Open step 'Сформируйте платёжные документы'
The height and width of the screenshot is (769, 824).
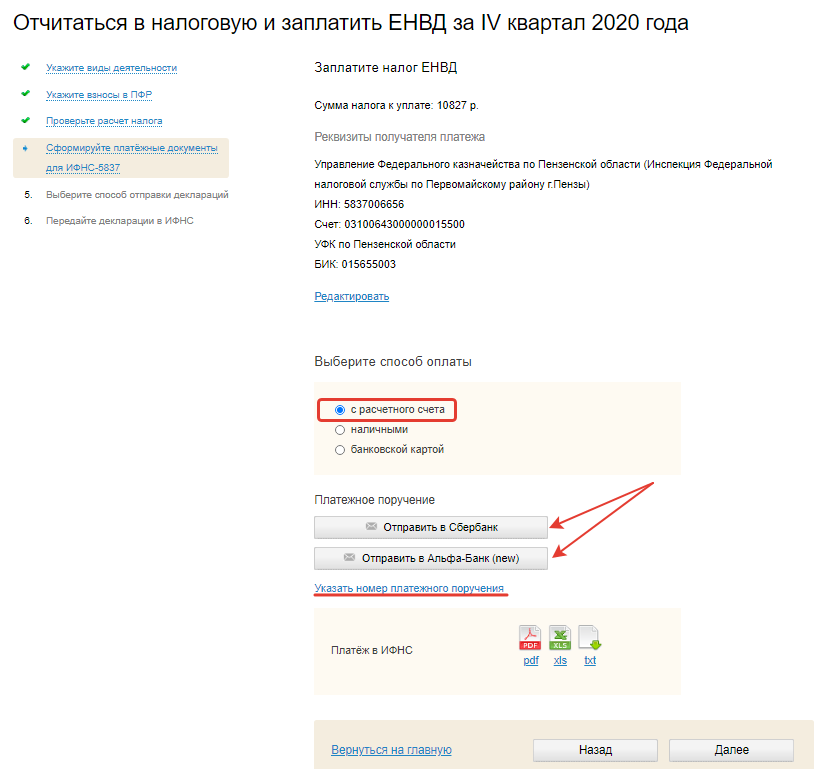point(131,148)
